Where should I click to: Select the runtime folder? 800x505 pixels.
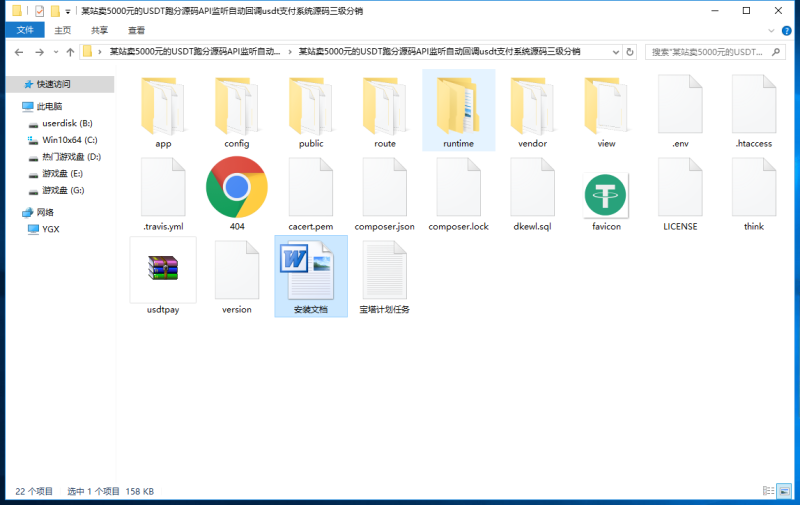[459, 110]
